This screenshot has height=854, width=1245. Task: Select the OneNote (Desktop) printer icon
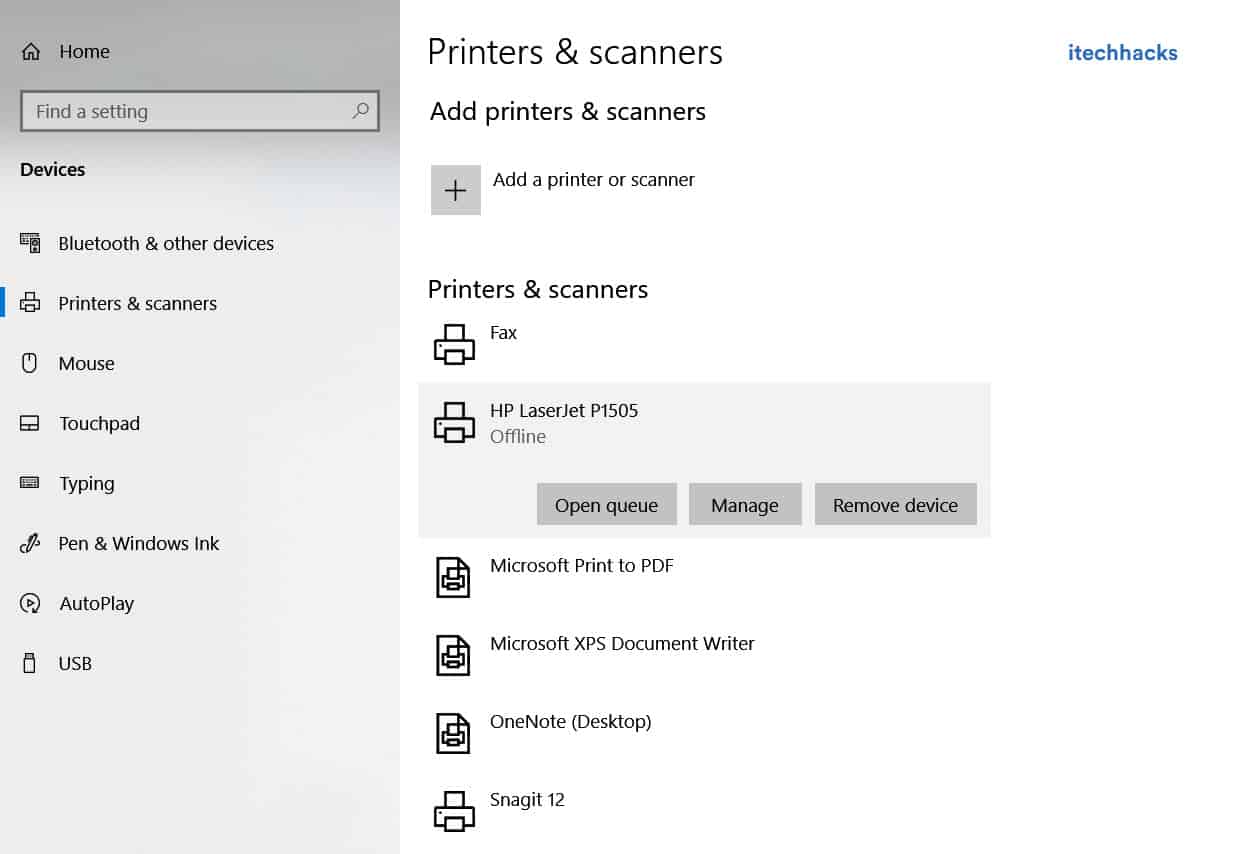[454, 733]
